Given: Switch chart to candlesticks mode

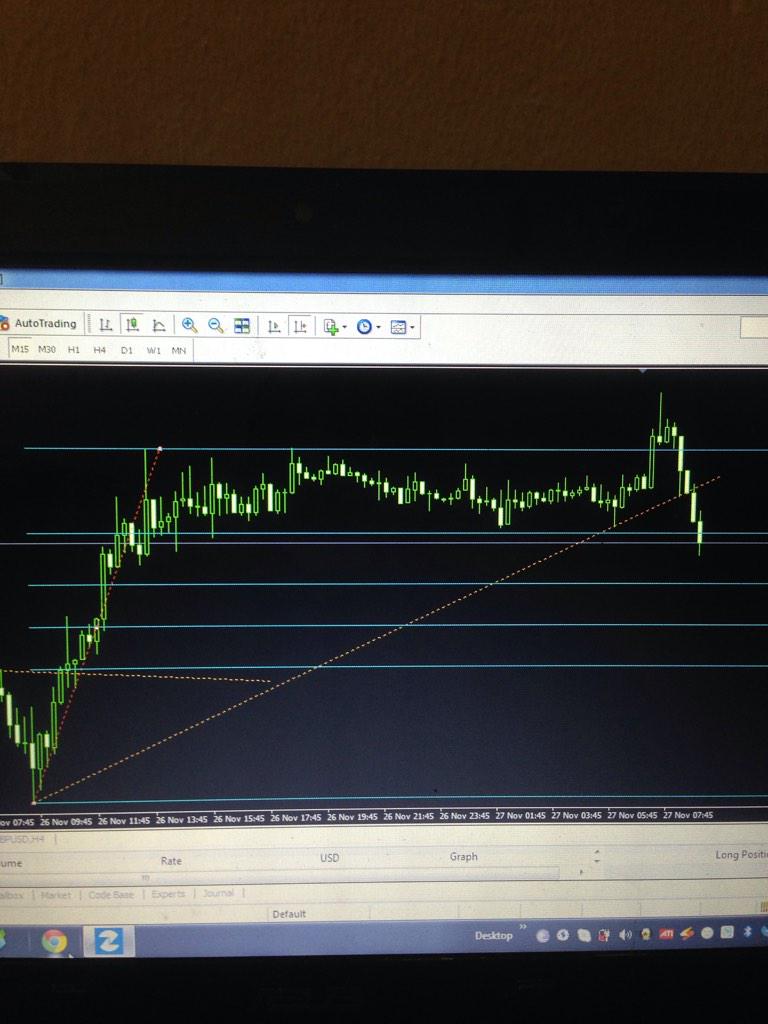Looking at the screenshot, I should coord(133,325).
